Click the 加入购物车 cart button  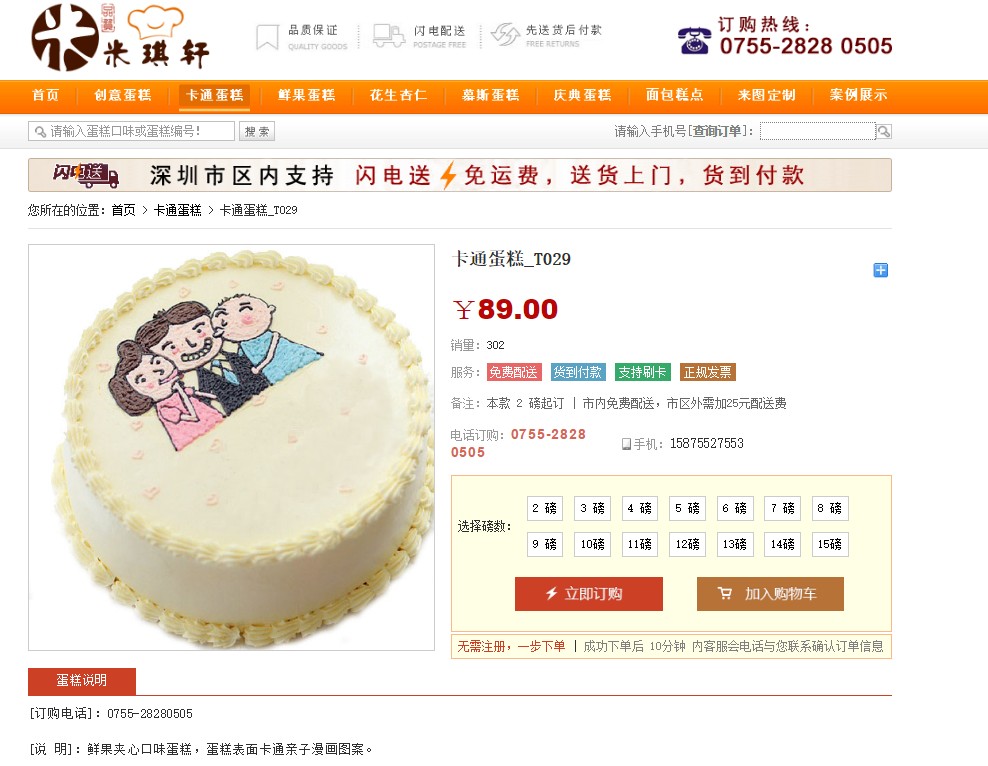(770, 594)
